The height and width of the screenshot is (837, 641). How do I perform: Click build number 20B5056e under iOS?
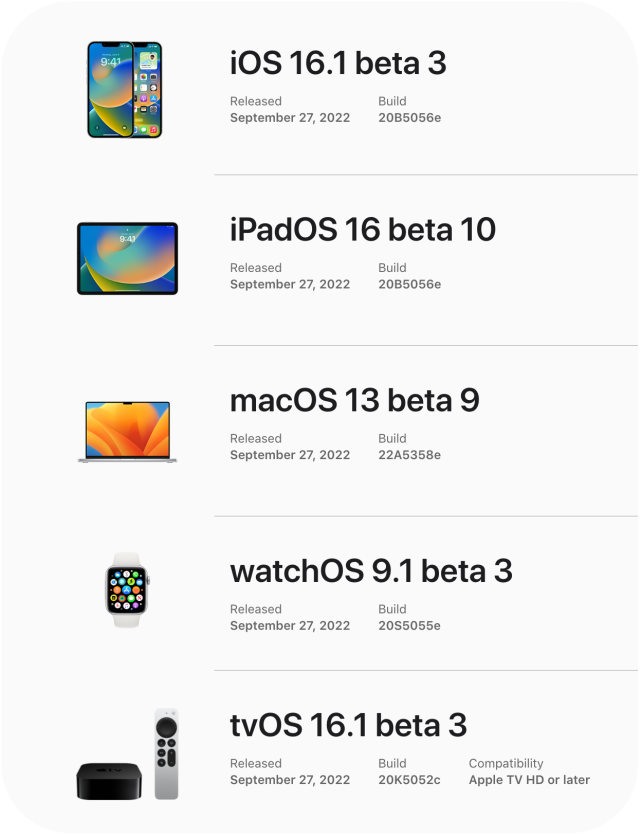point(409,117)
